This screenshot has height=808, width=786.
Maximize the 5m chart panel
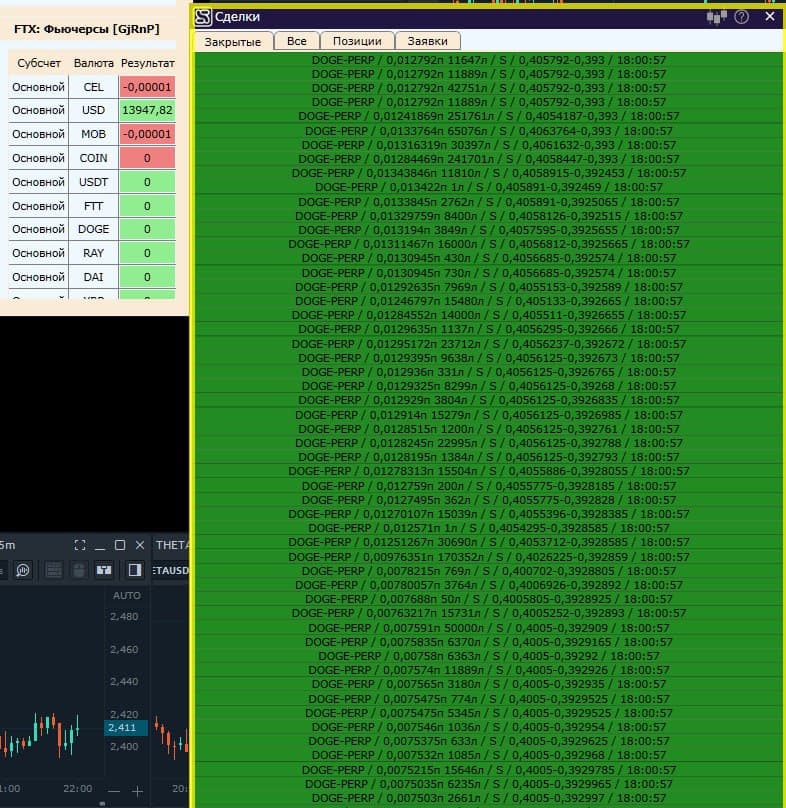click(120, 545)
